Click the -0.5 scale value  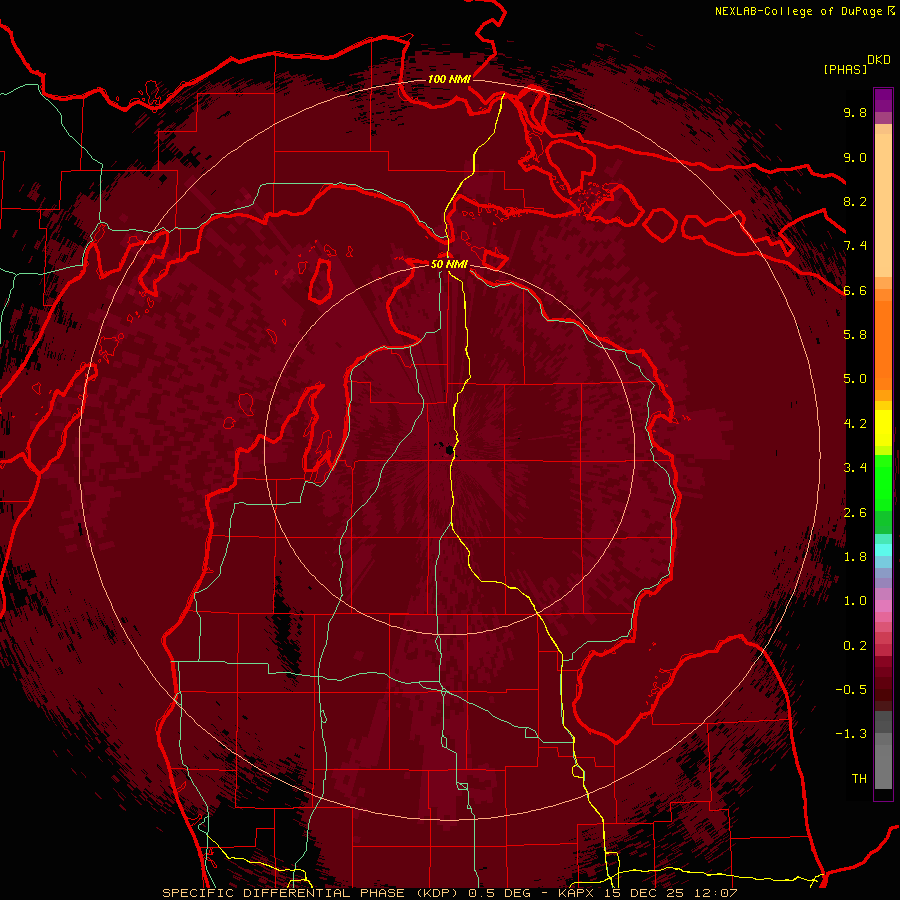[x=851, y=690]
